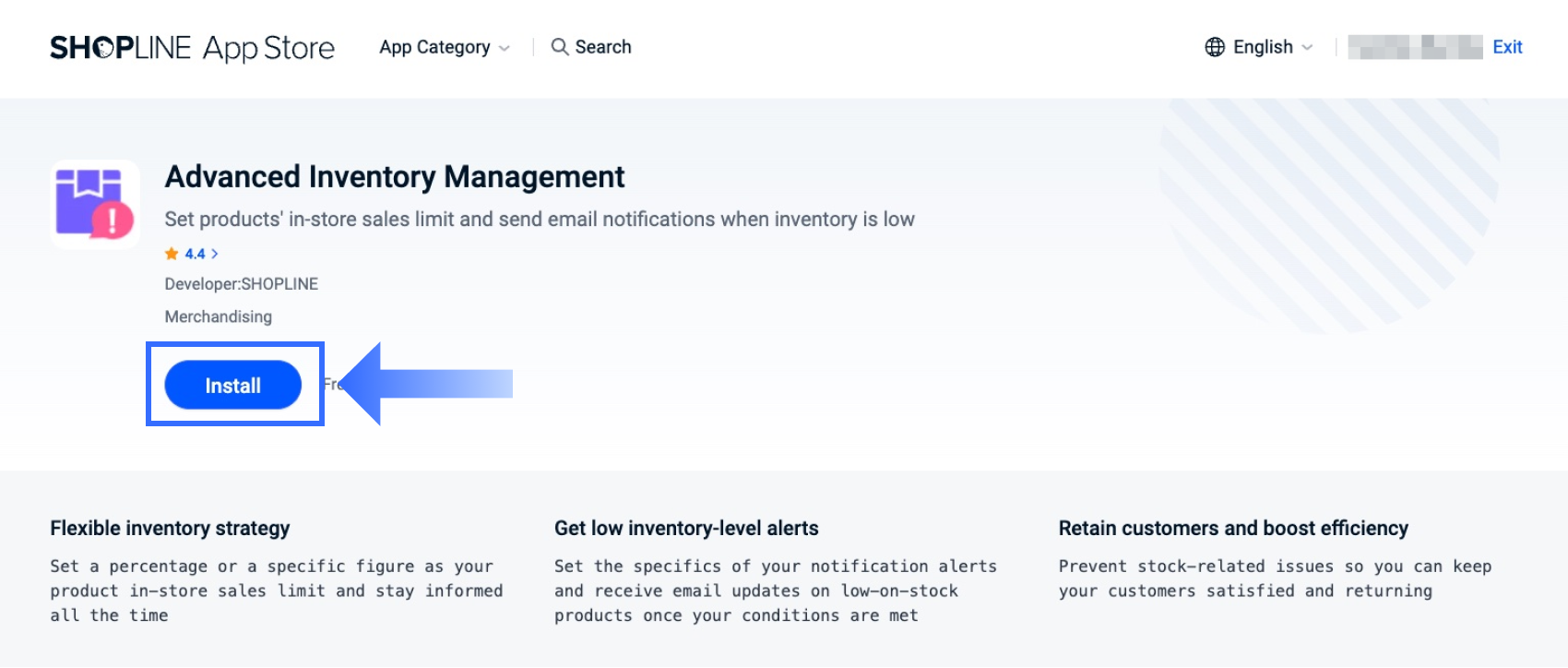Click the globe language icon
This screenshot has width=1568, height=668.
point(1215,47)
